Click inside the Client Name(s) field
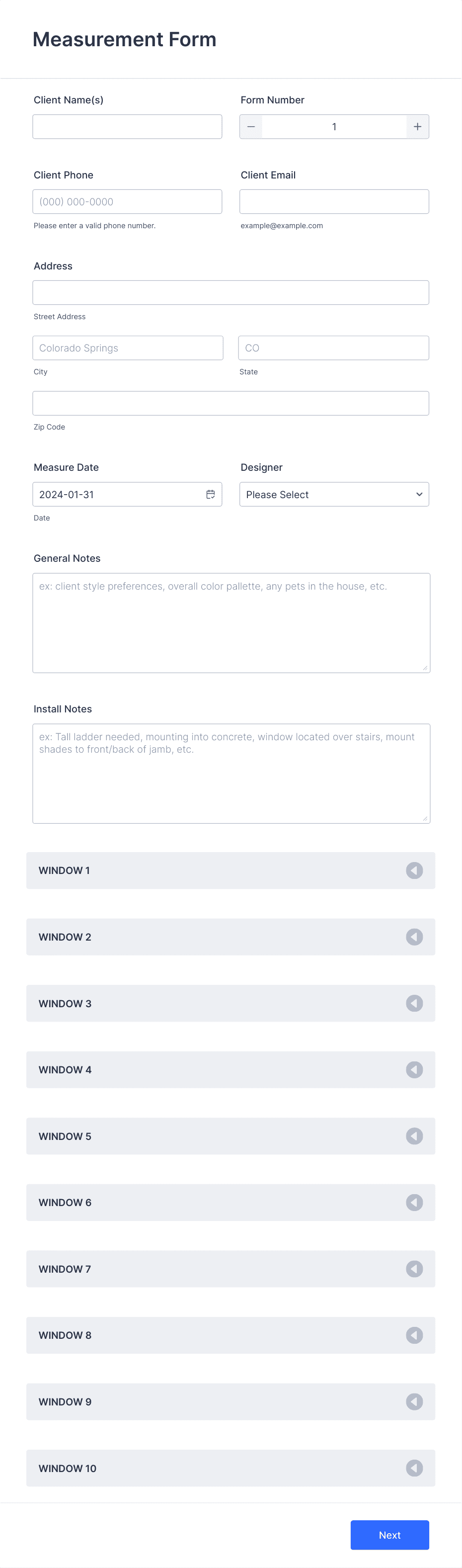This screenshot has width=462, height=1568. click(x=127, y=127)
